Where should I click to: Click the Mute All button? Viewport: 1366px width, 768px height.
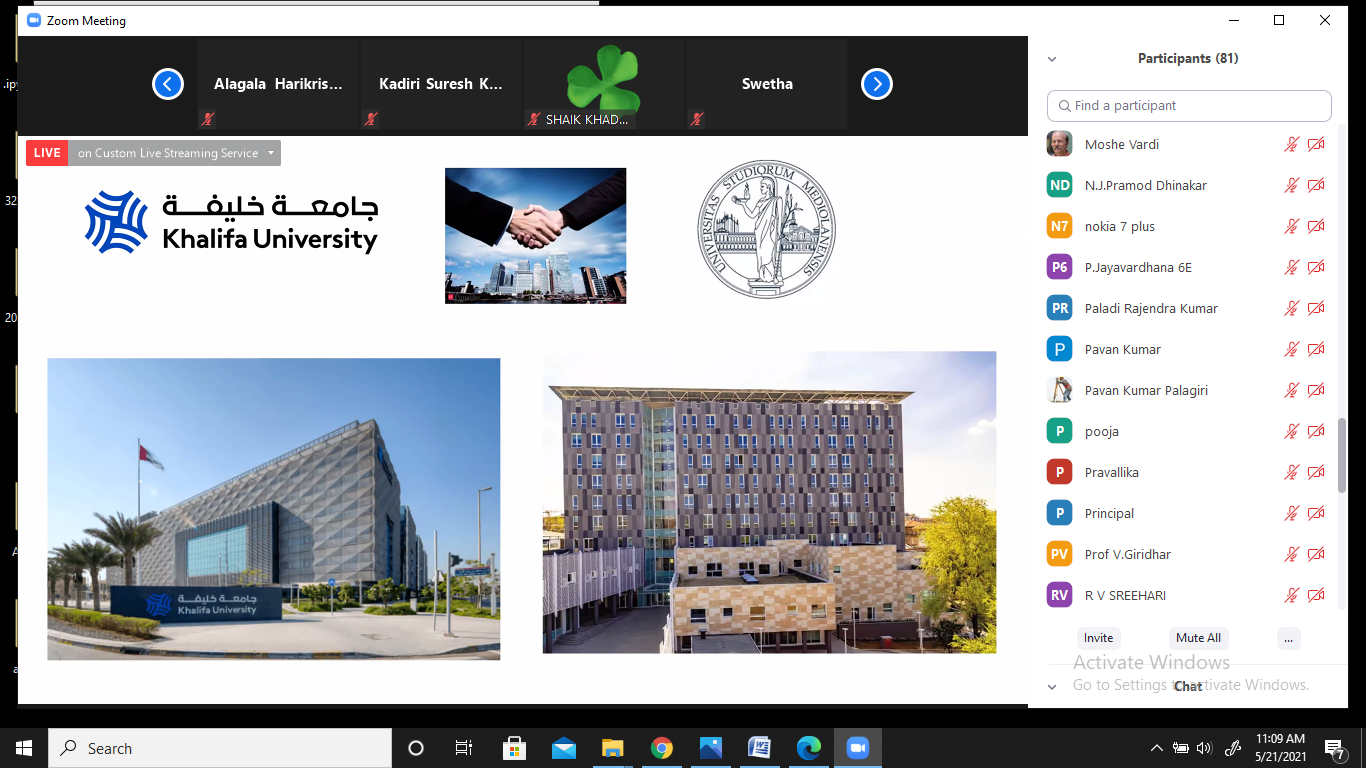pyautogui.click(x=1198, y=638)
